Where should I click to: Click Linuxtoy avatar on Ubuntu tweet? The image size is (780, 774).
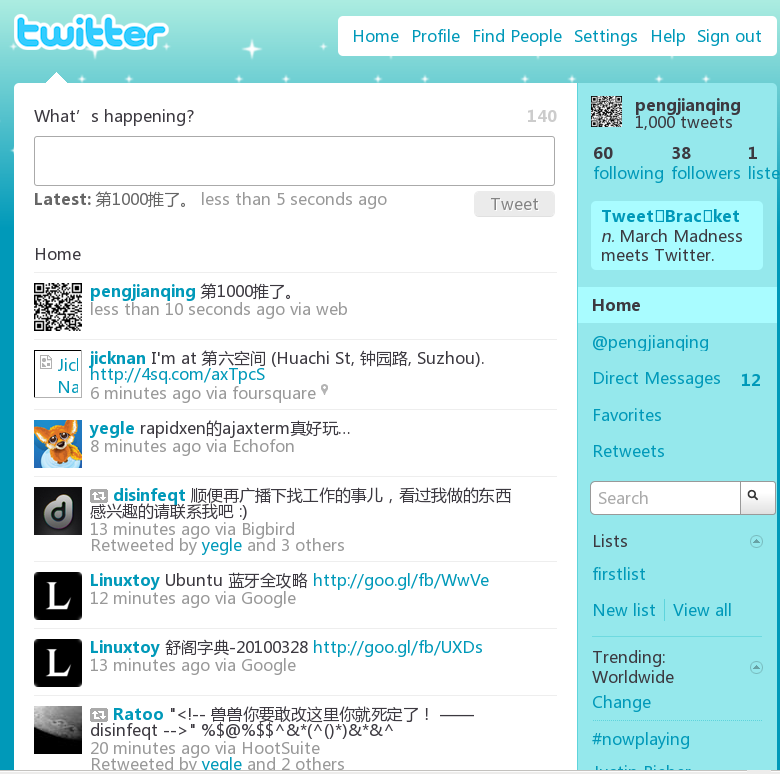58,596
